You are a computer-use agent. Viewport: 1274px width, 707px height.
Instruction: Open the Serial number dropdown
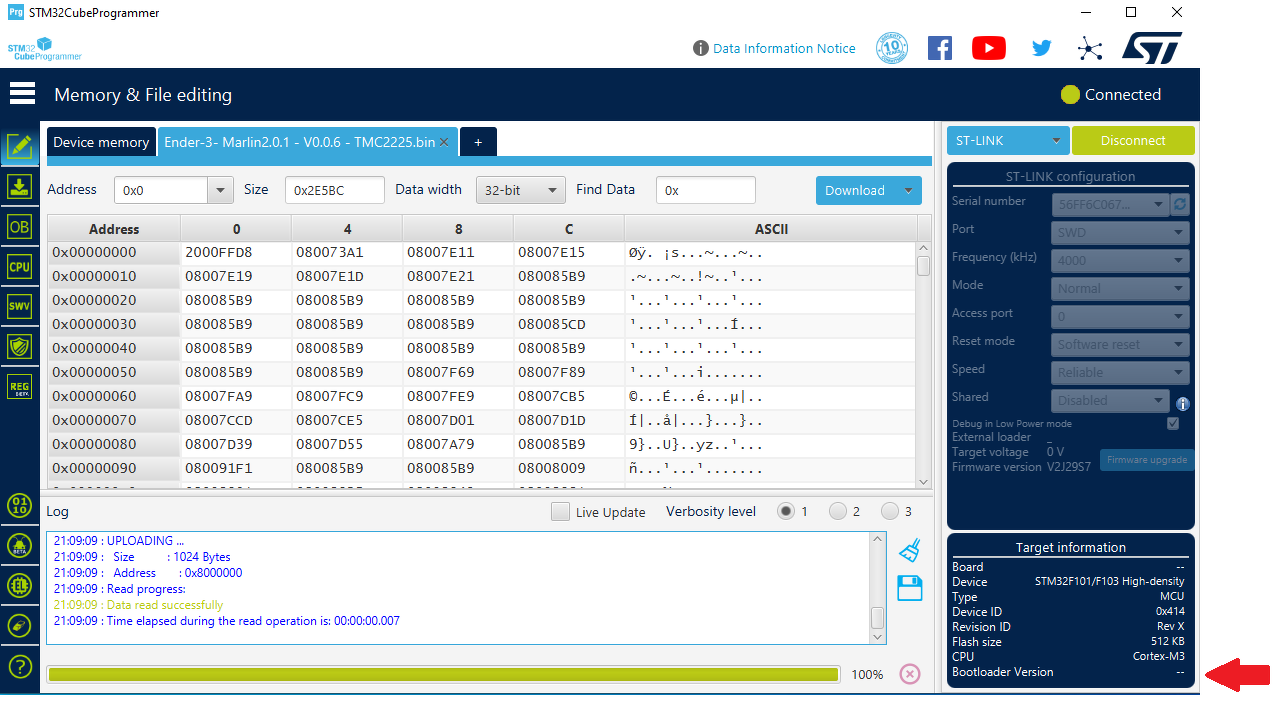1110,204
